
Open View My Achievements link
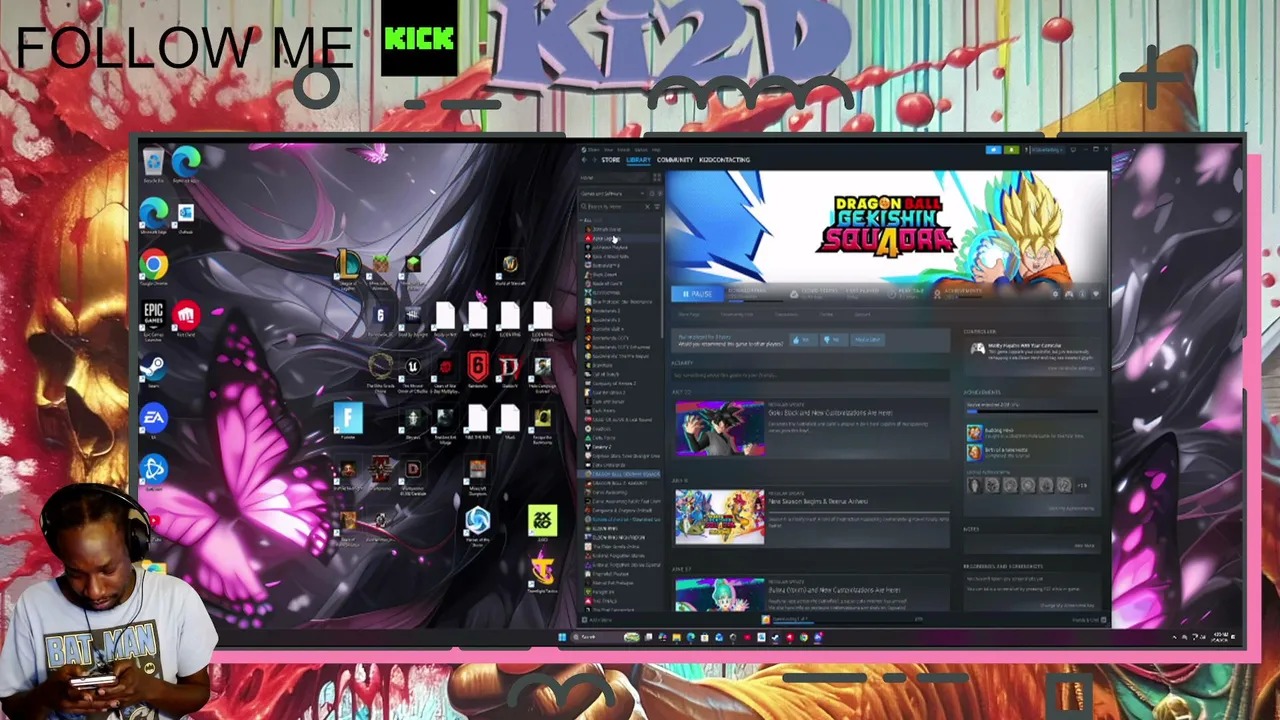[1069, 509]
